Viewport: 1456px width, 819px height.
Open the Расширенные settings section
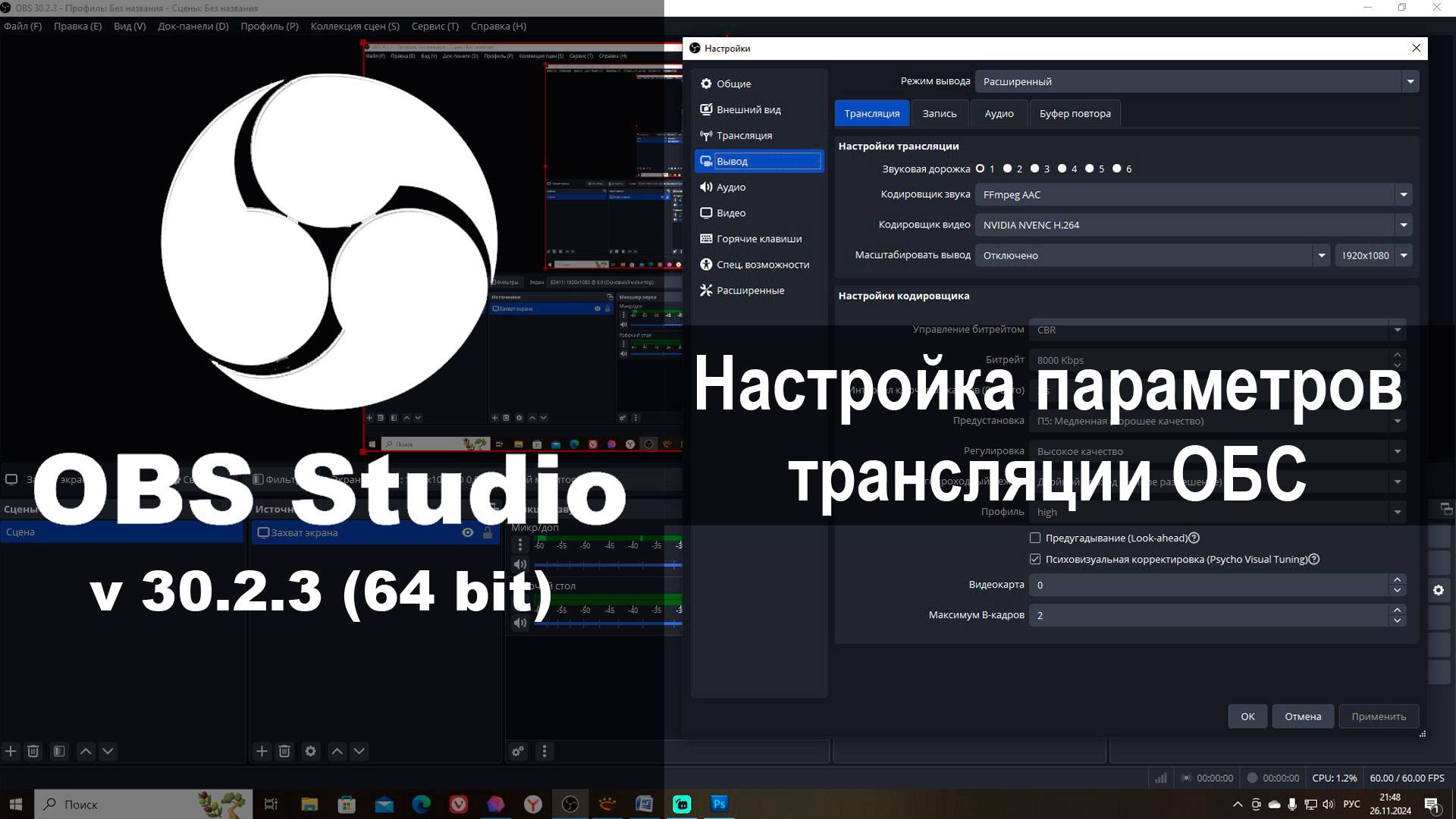pyautogui.click(x=749, y=290)
